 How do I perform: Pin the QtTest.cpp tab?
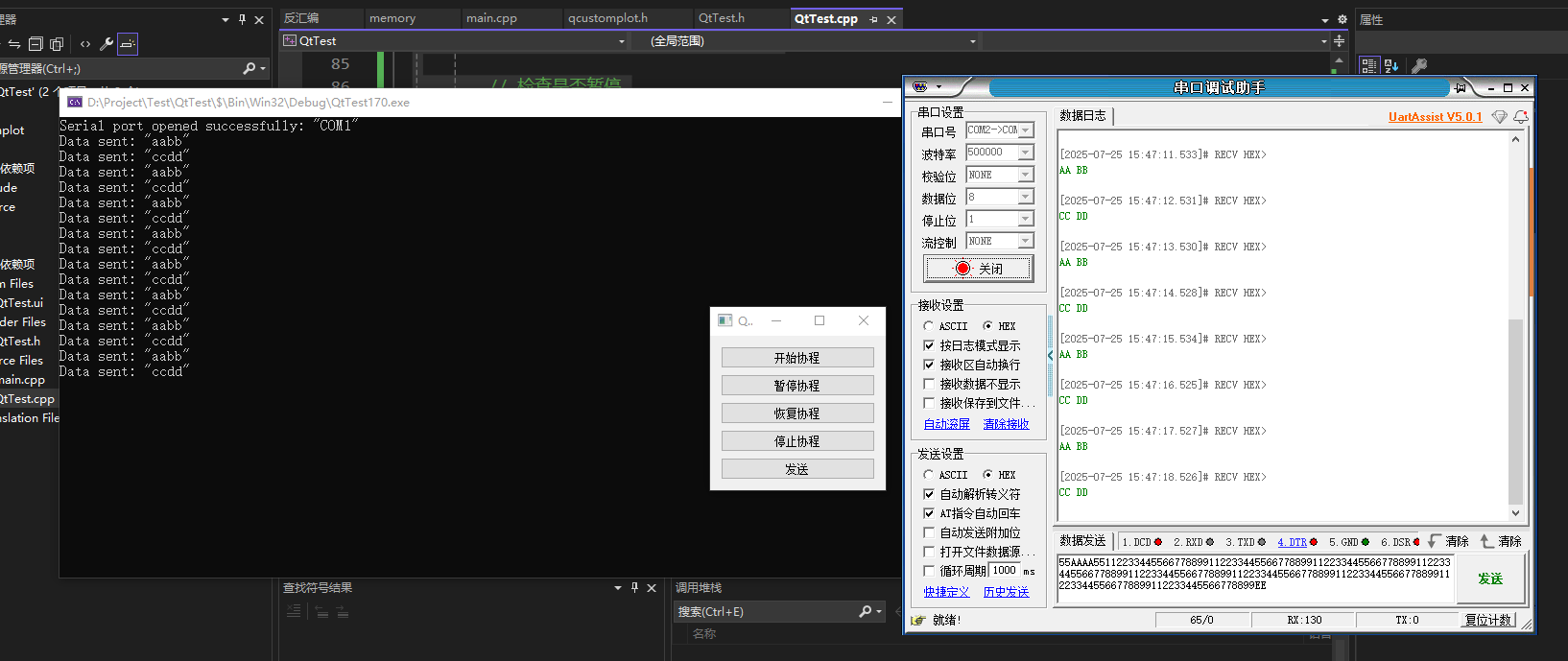click(873, 19)
